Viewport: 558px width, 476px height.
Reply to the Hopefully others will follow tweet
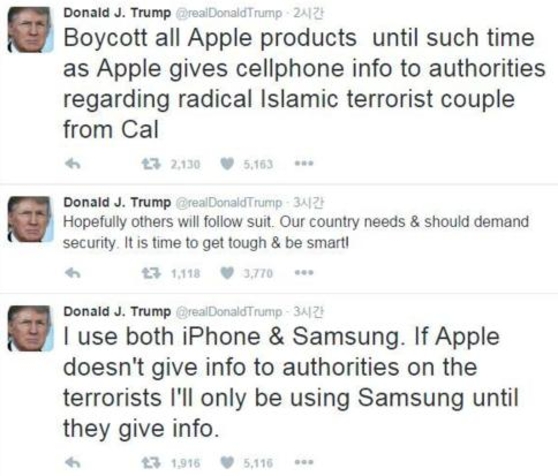pos(73,273)
